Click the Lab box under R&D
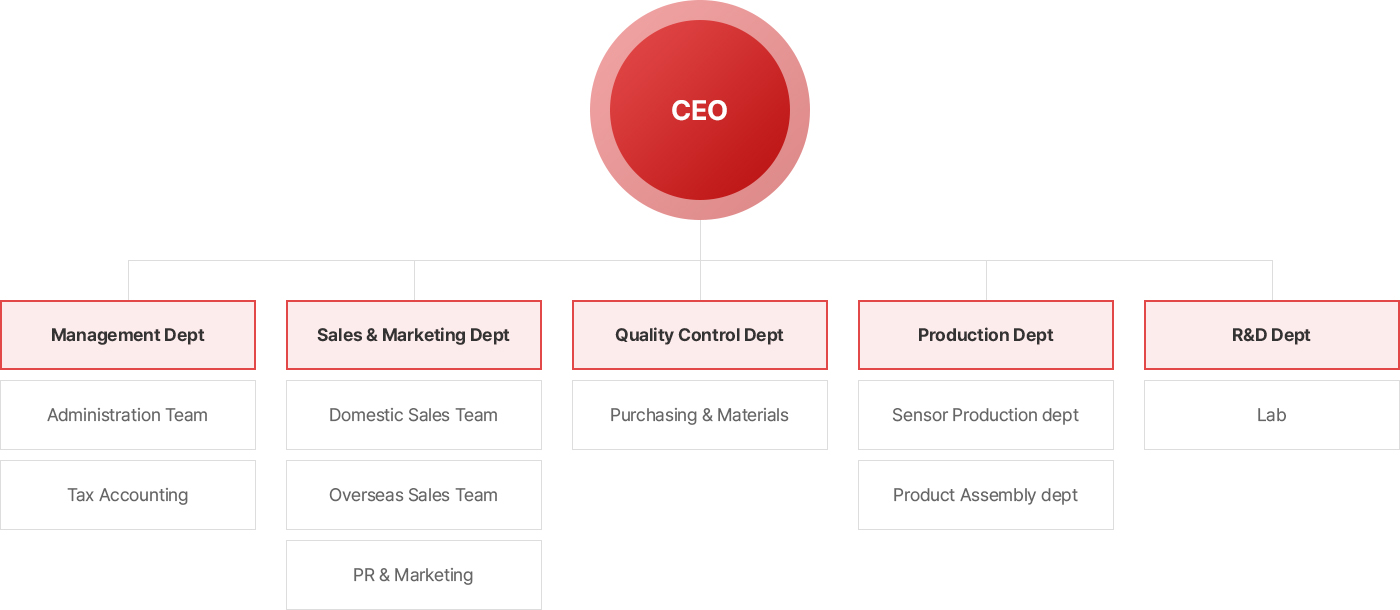The height and width of the screenshot is (610, 1400). coord(1272,415)
